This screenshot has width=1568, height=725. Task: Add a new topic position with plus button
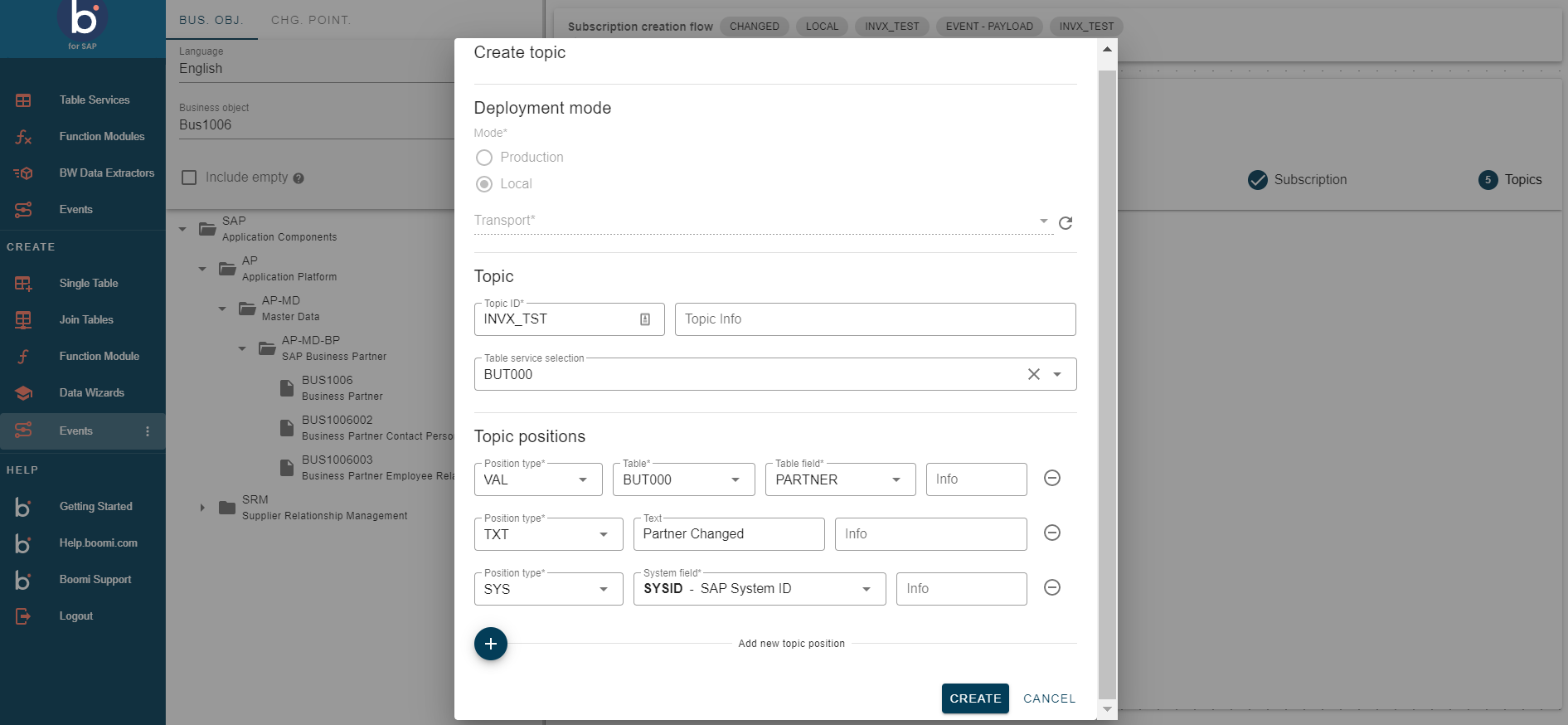click(491, 644)
